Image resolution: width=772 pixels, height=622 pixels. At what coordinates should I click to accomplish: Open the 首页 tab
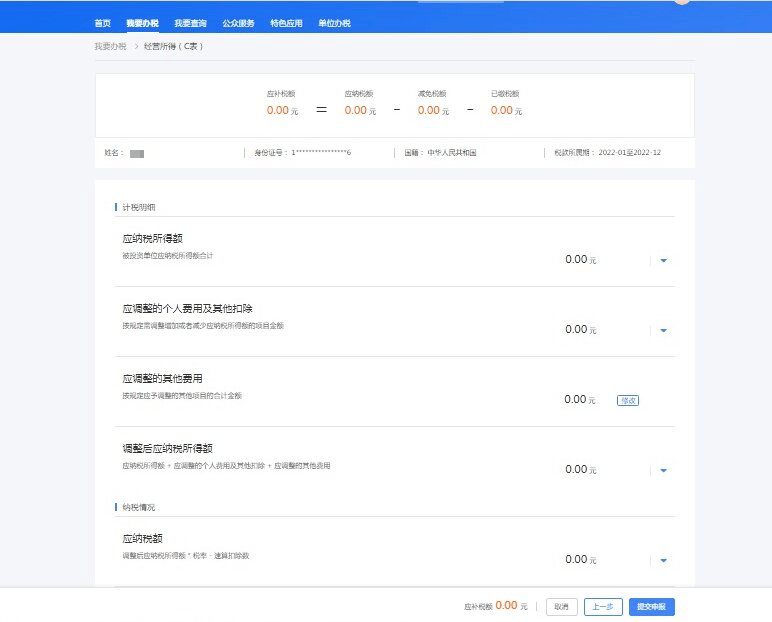pyautogui.click(x=102, y=23)
